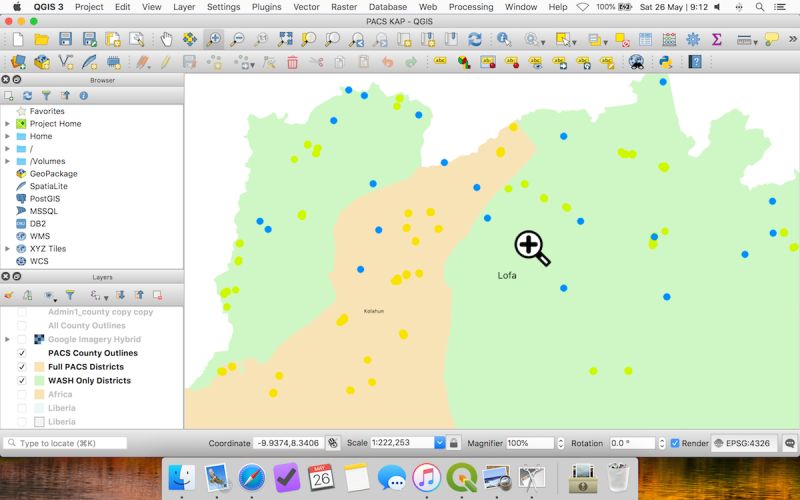Add a text annotation bubble
This screenshot has height=500, width=800.
772,39
